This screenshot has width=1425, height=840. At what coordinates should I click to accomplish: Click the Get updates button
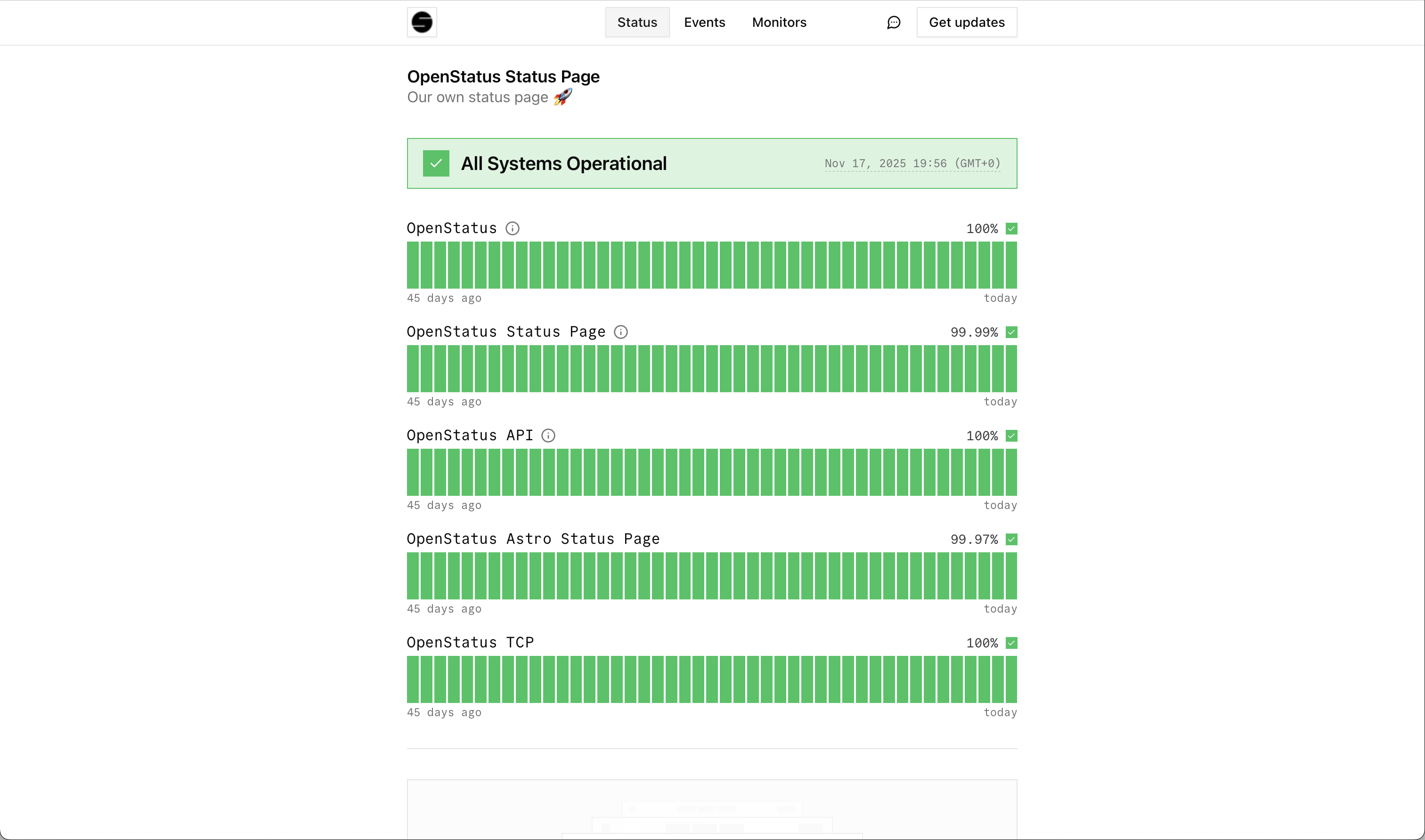[x=967, y=22]
